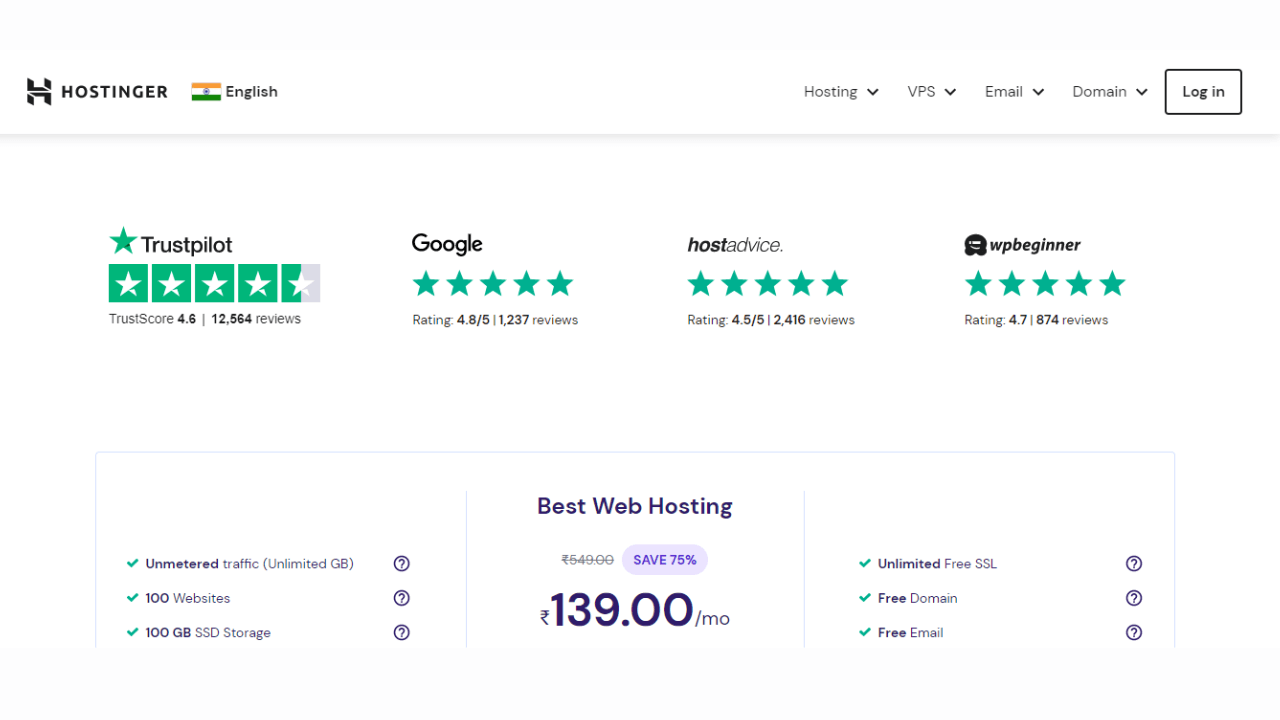Screen dimensions: 1280x720
Task: Click the ₹139.00 price
Action: [635, 610]
